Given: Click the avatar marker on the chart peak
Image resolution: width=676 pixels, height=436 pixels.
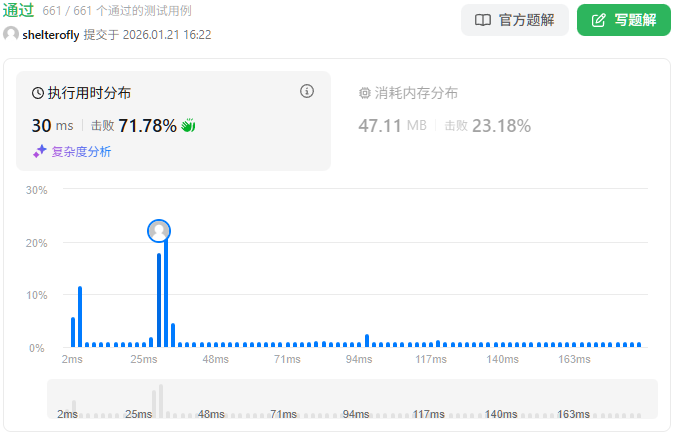Looking at the screenshot, I should 159,231.
